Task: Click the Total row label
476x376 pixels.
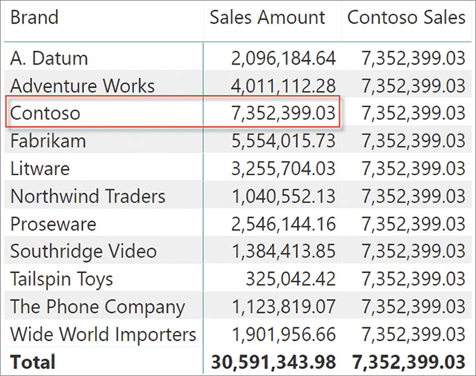Action: [x=33, y=362]
